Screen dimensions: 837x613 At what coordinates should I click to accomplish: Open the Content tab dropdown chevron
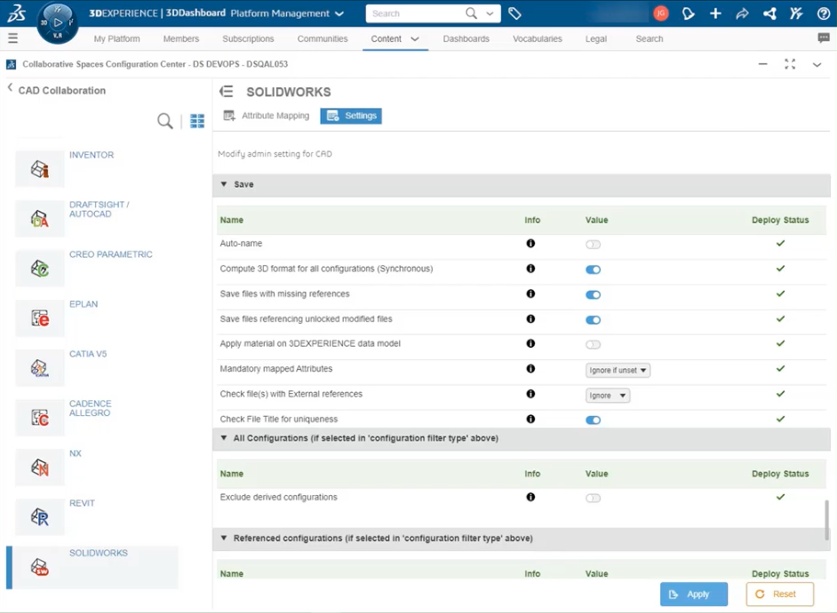(415, 39)
